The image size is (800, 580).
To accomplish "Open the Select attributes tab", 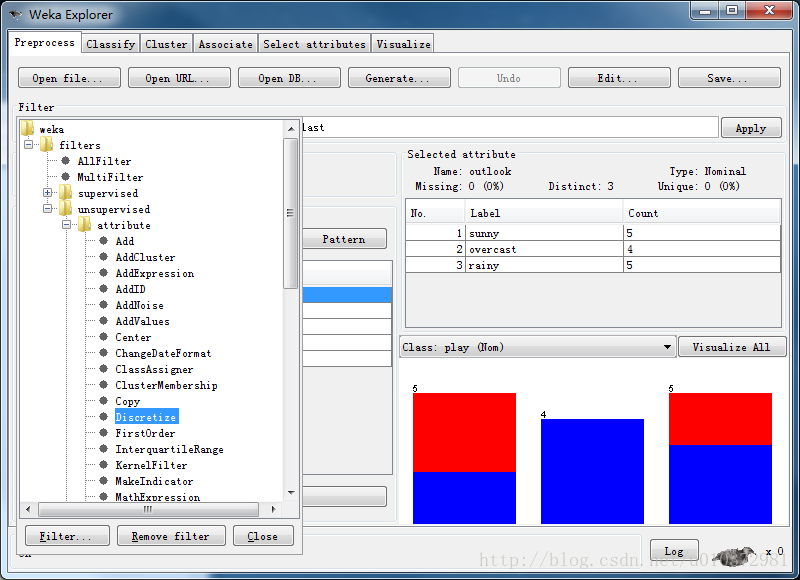I will pyautogui.click(x=314, y=44).
